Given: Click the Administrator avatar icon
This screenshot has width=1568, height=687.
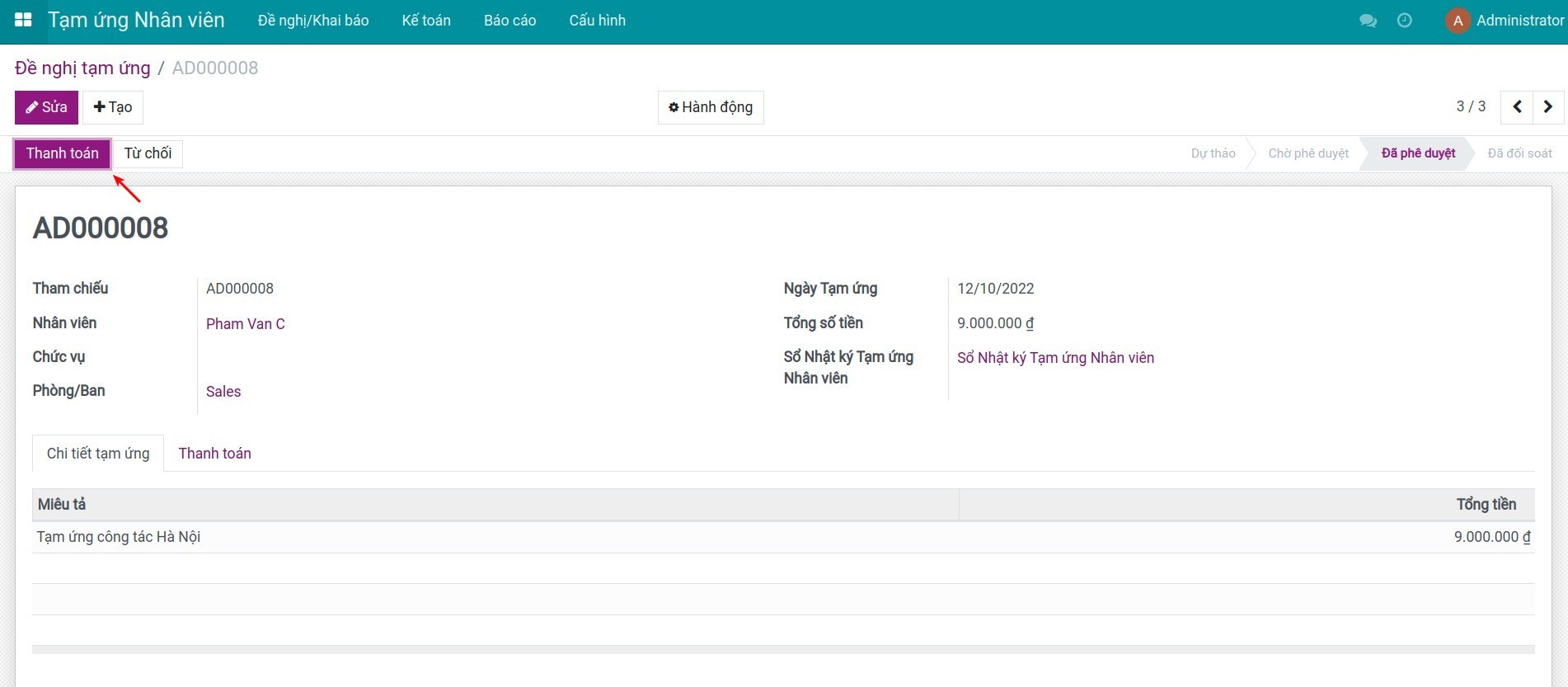Looking at the screenshot, I should (1458, 21).
